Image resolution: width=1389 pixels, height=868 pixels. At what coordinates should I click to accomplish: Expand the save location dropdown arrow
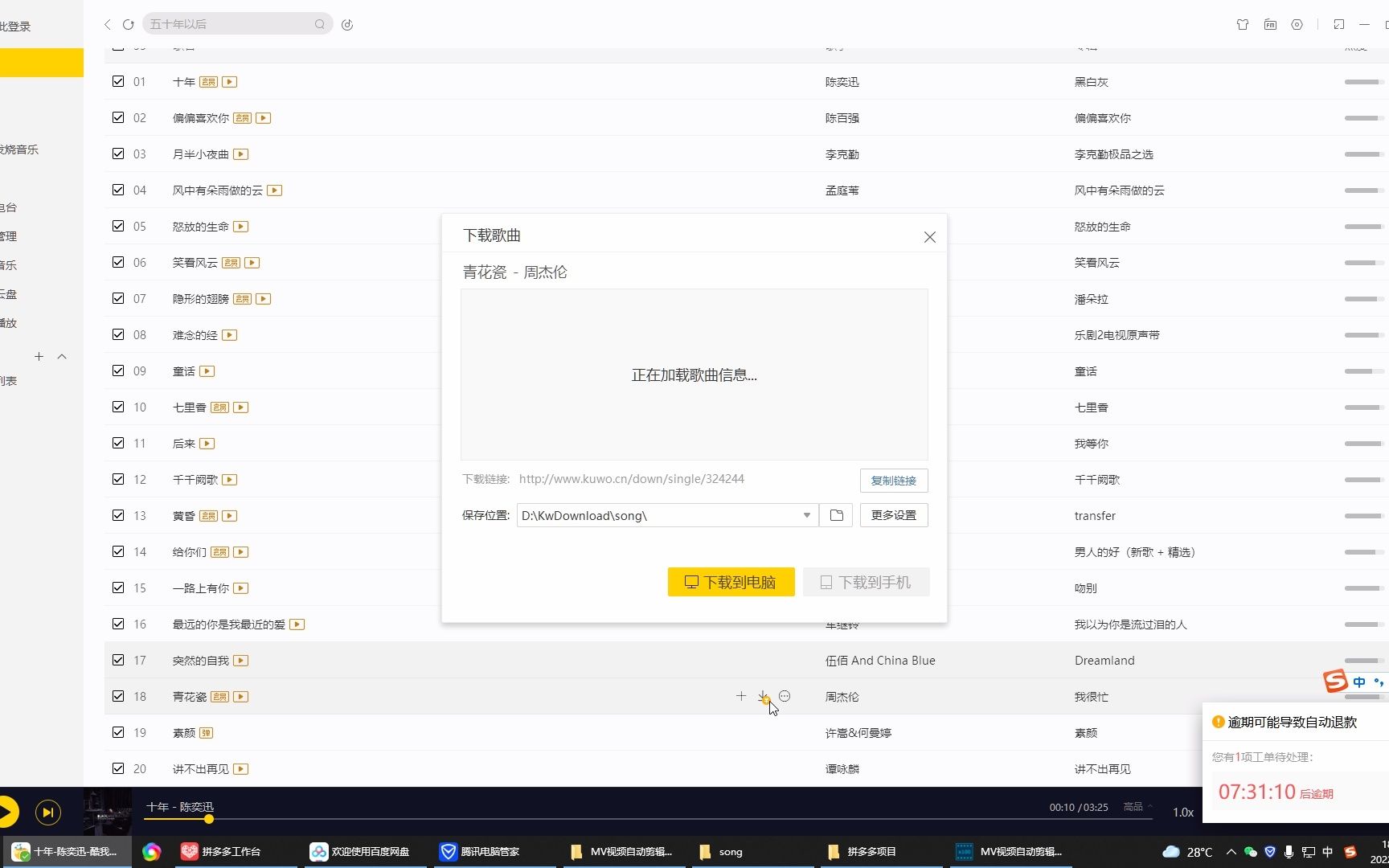point(806,515)
